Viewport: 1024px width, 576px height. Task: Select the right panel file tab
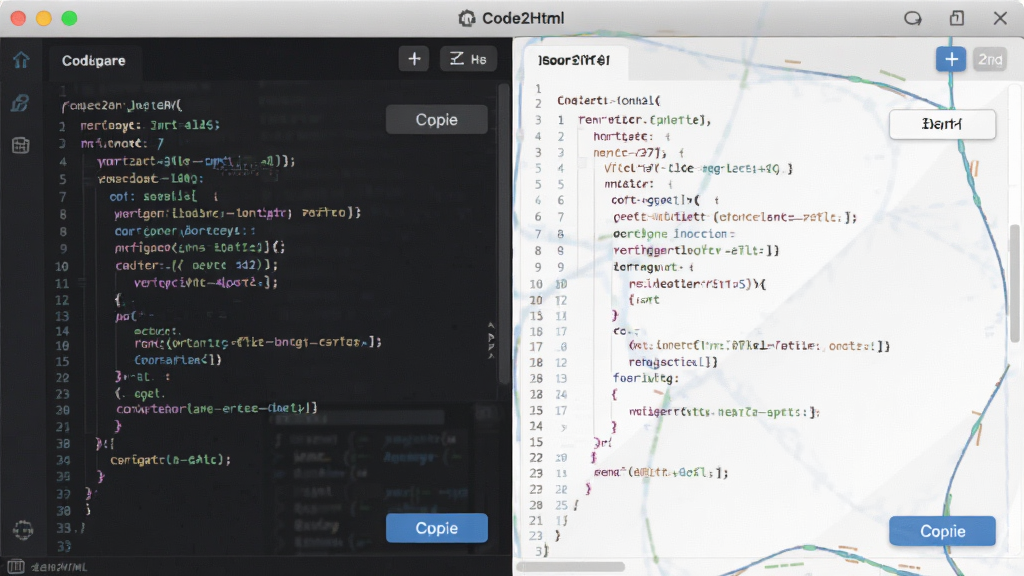click(x=574, y=60)
